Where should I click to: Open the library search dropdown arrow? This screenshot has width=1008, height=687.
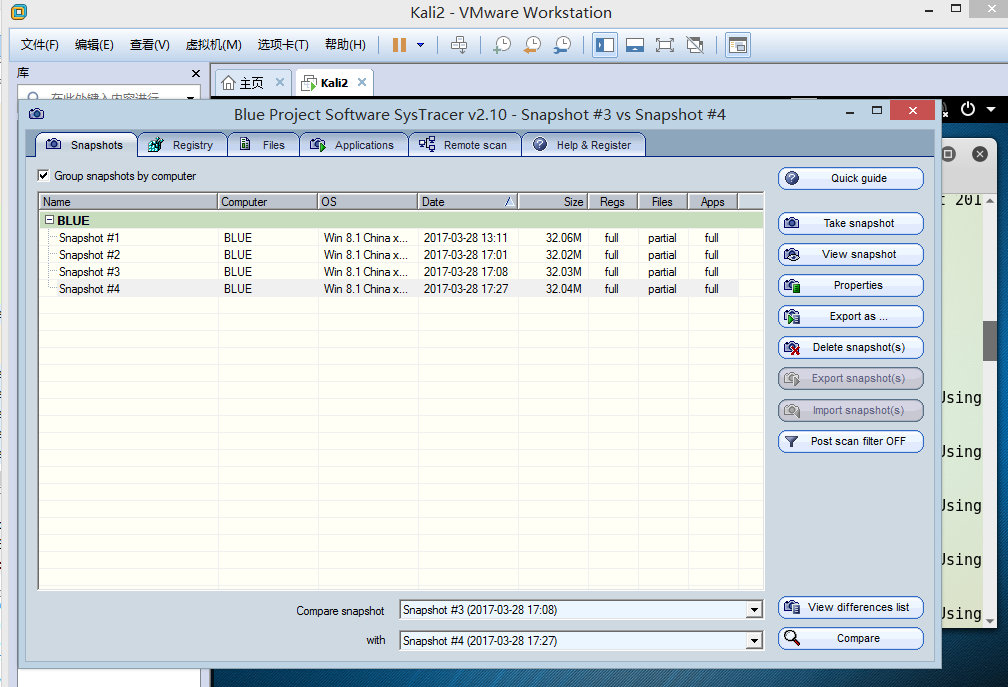[190, 98]
